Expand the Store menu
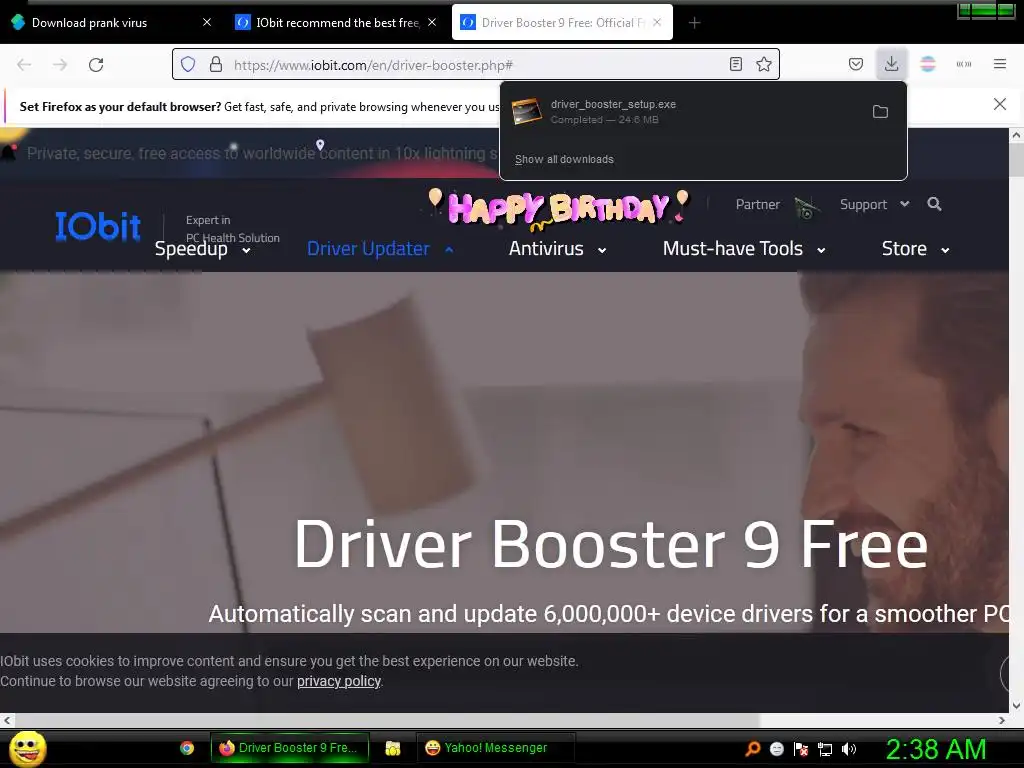This screenshot has height=768, width=1024. click(x=916, y=249)
